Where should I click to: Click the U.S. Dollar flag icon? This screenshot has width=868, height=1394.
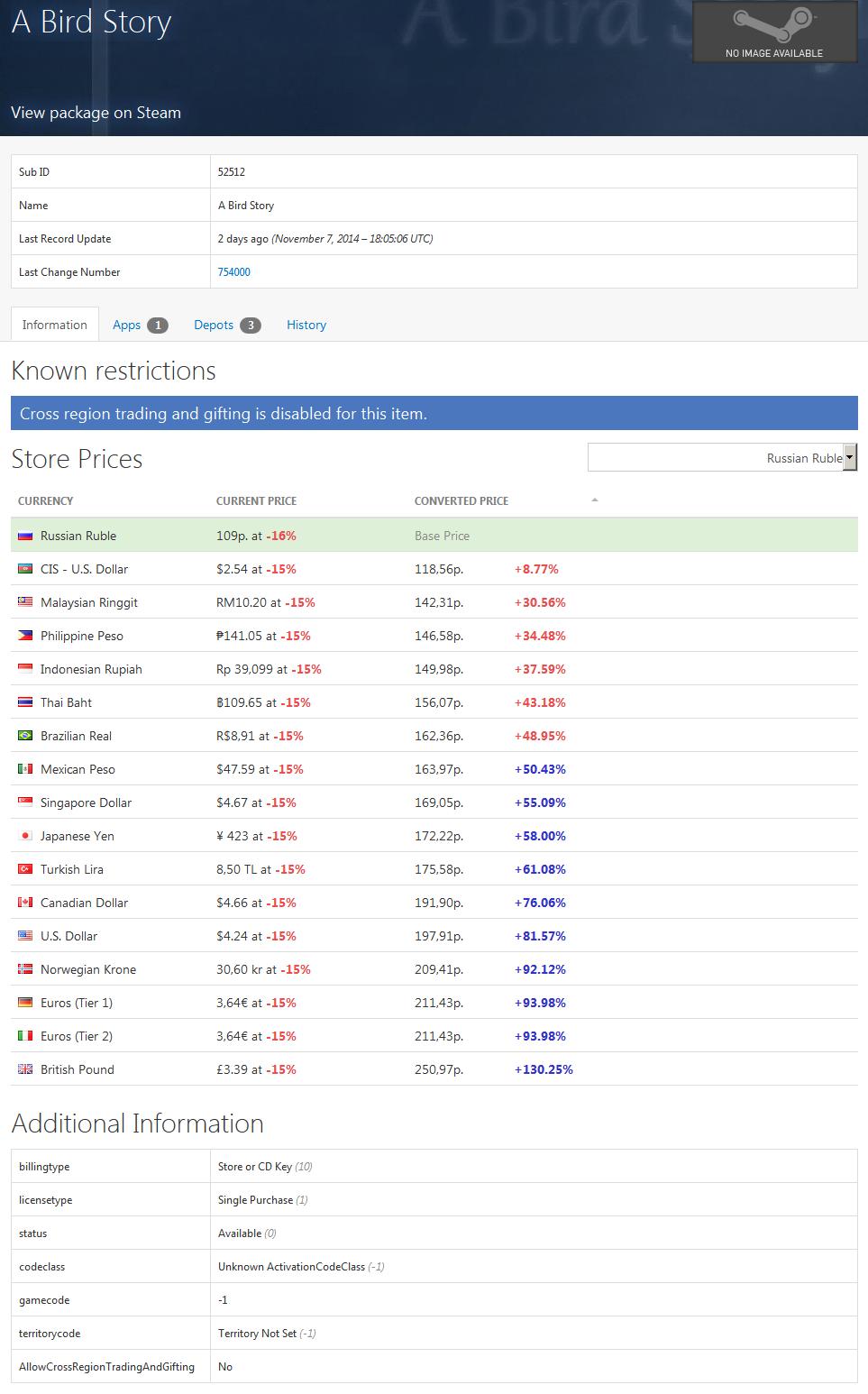click(x=25, y=936)
